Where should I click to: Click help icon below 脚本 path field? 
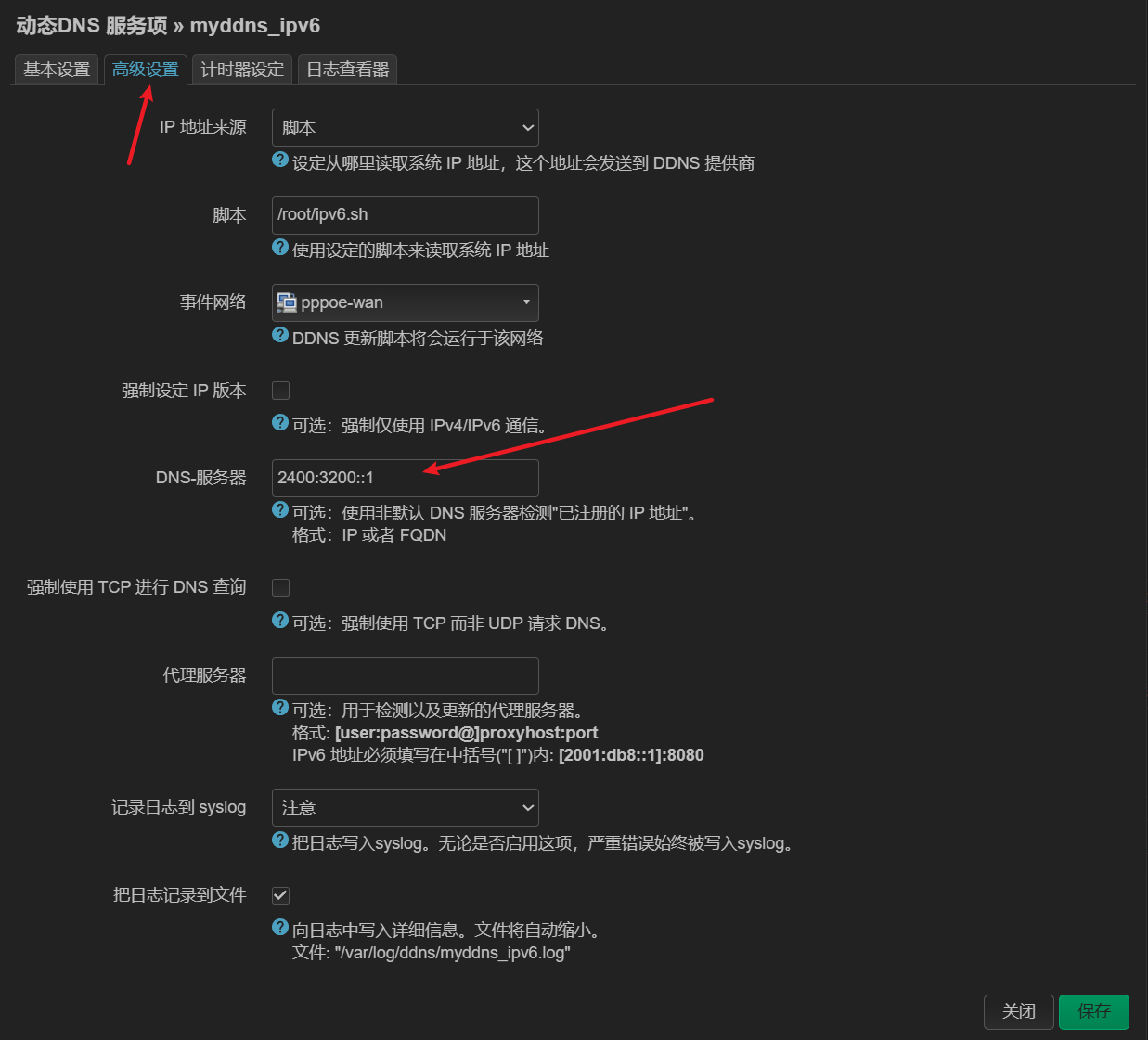pos(280,247)
